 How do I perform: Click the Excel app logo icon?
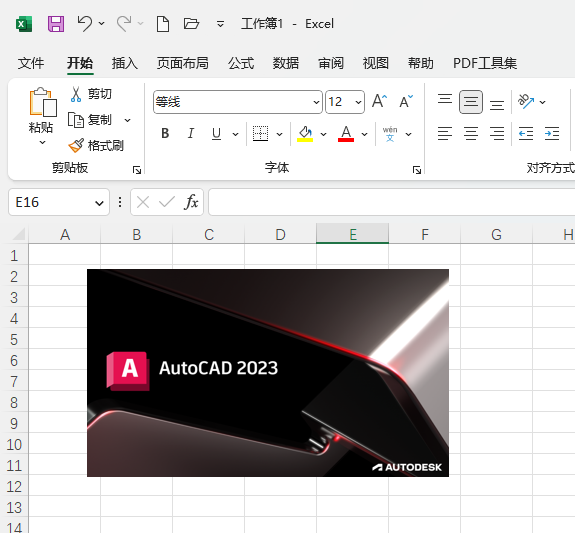24,24
